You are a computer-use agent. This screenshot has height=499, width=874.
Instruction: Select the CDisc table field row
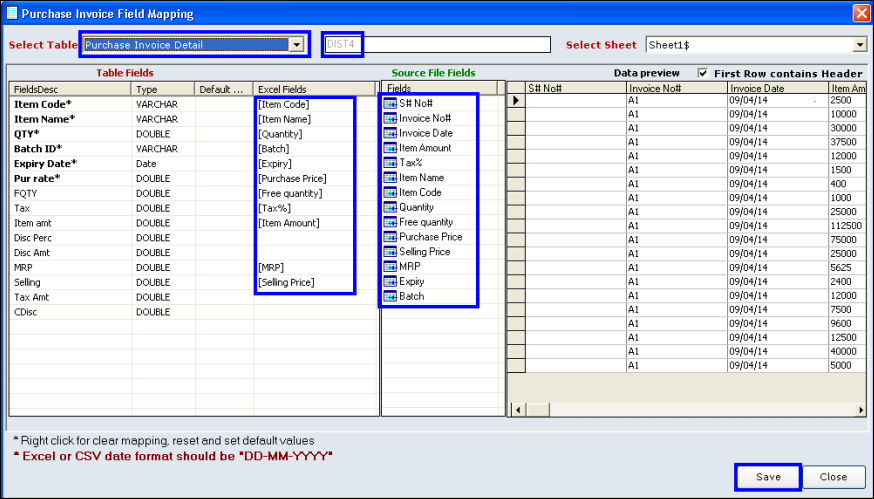coord(194,312)
